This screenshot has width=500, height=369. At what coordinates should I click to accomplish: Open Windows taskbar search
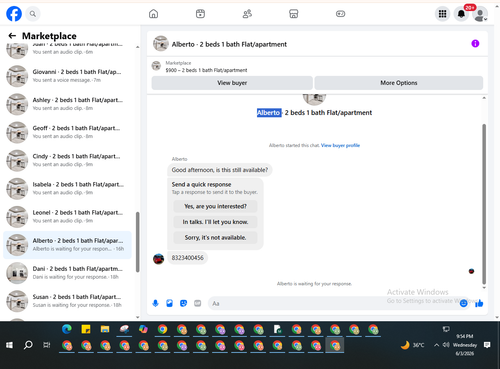point(28,345)
